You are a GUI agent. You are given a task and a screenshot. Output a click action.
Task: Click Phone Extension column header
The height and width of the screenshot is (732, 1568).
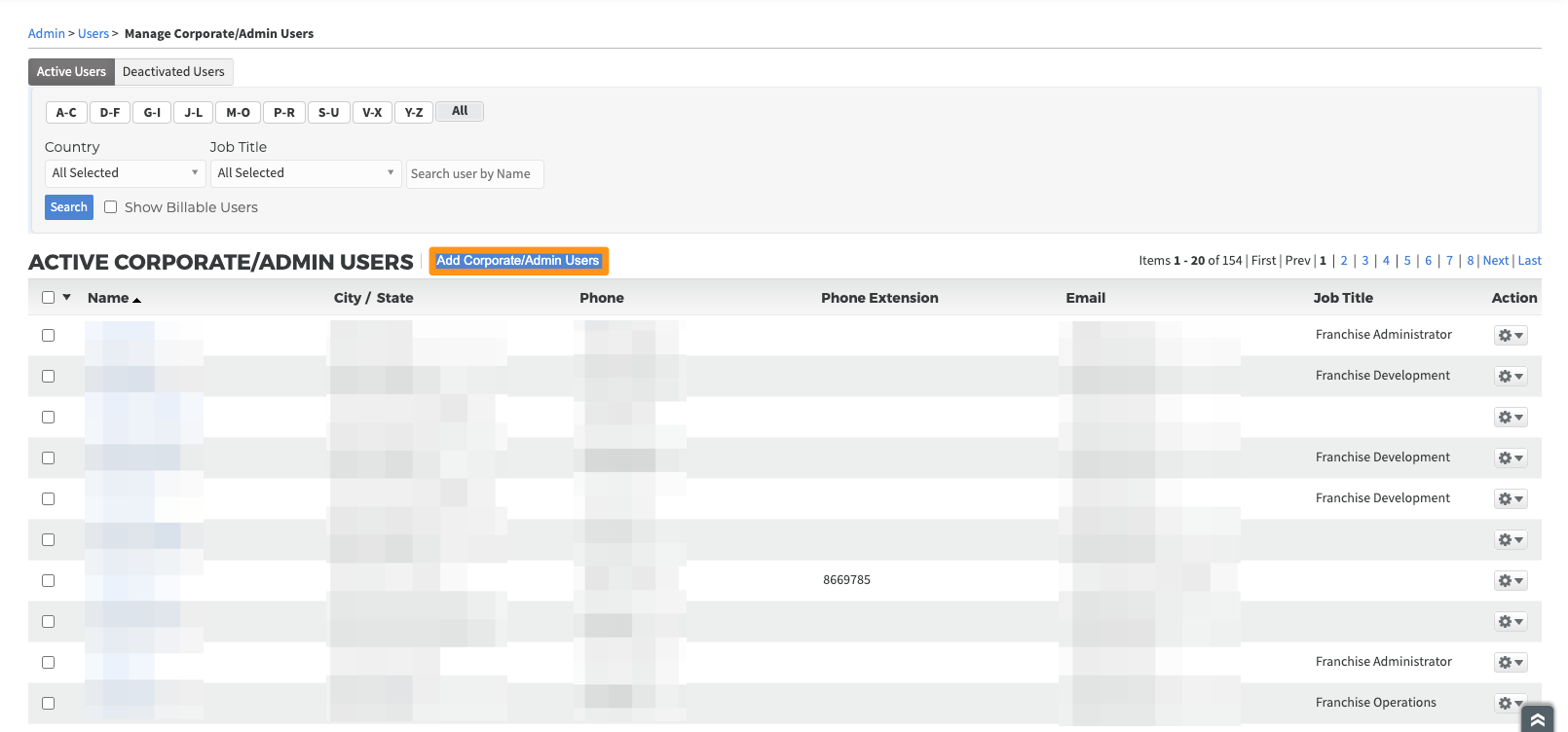click(x=879, y=298)
